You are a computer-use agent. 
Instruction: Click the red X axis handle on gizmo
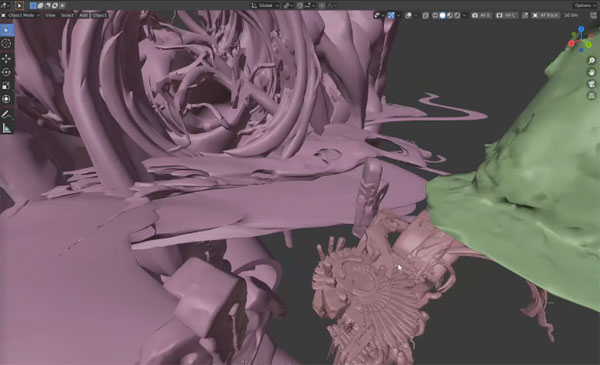(571, 43)
